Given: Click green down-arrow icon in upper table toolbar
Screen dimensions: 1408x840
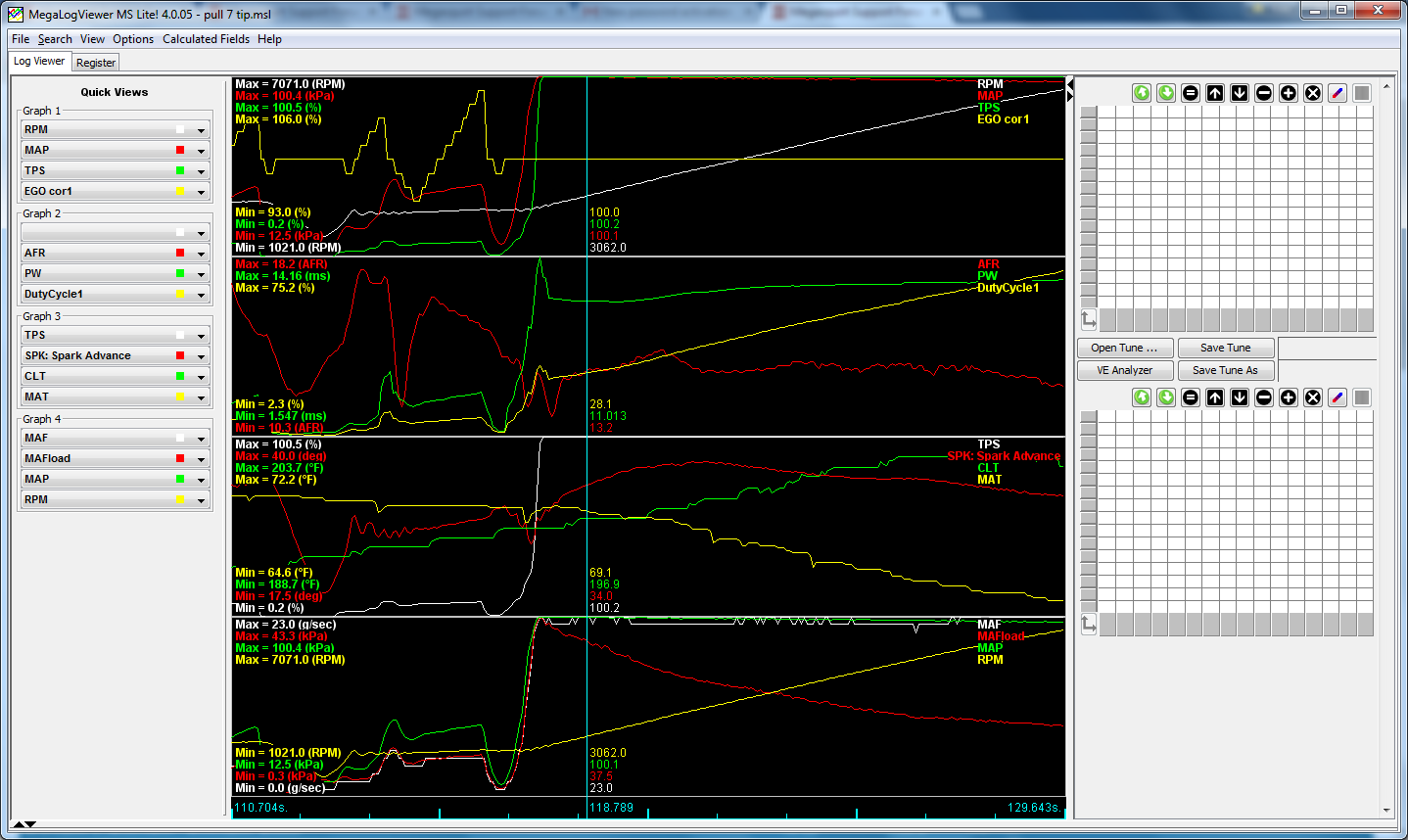Looking at the screenshot, I should 1166,93.
